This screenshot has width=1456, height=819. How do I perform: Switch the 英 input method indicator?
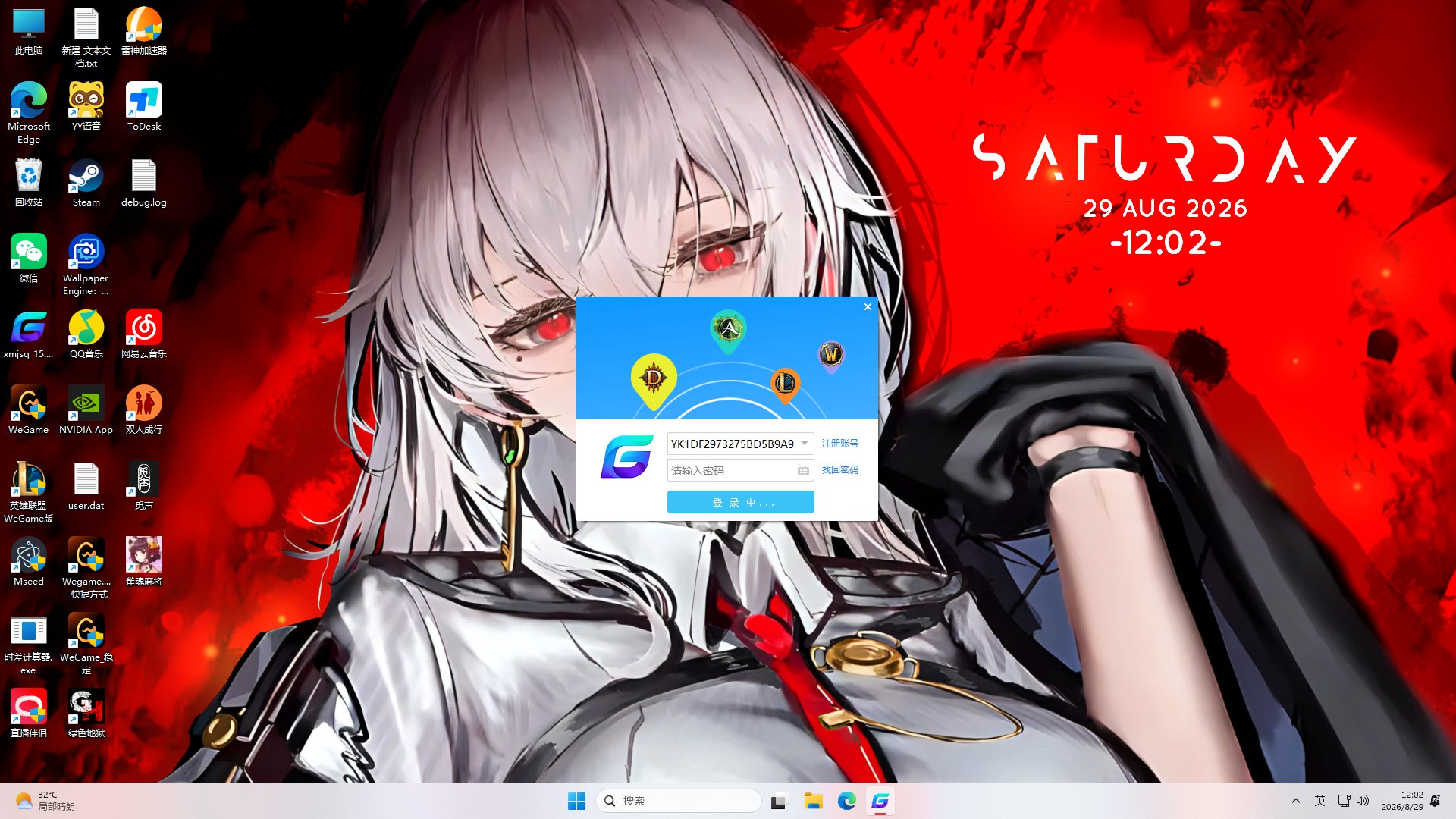(x=1319, y=801)
